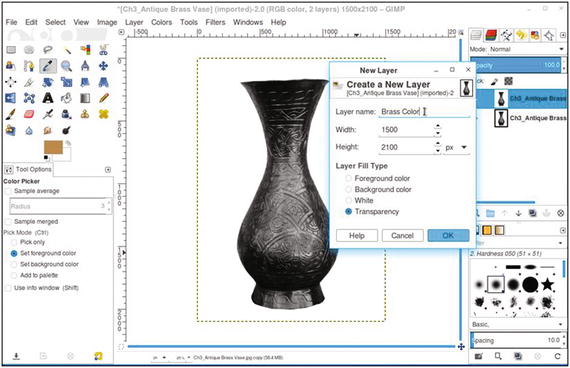
Task: Select the Free Select lasso tool
Action: coord(48,50)
